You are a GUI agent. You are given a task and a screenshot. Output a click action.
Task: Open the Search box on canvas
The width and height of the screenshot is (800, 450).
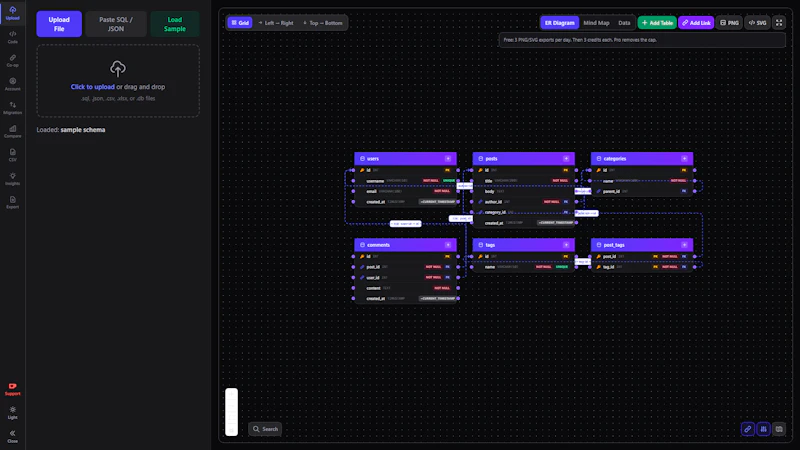point(265,429)
